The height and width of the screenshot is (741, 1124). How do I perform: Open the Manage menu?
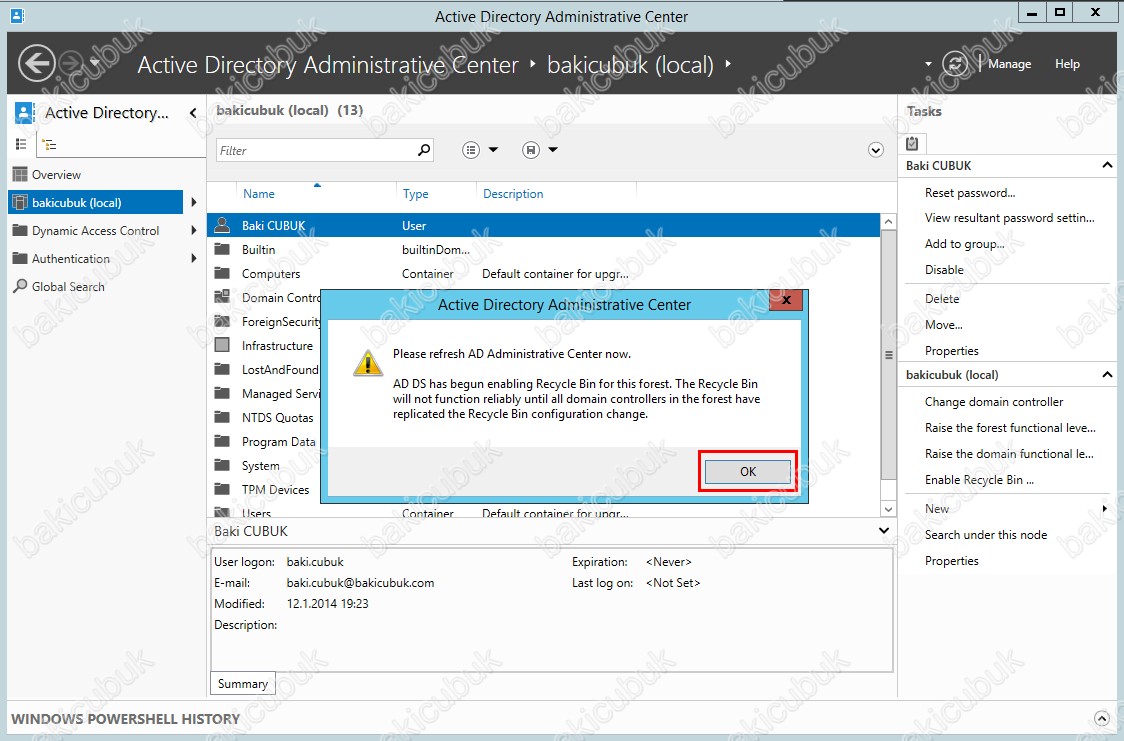(1009, 64)
